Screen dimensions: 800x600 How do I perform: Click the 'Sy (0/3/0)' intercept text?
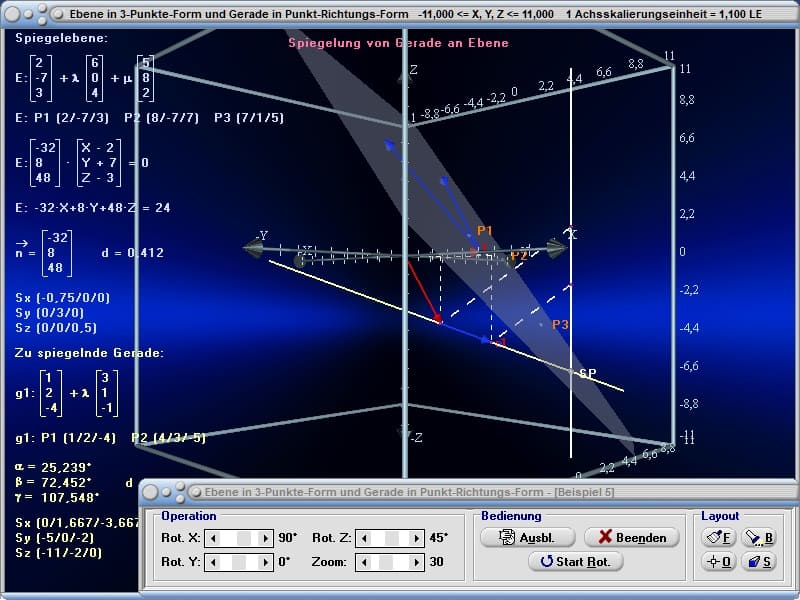point(49,312)
